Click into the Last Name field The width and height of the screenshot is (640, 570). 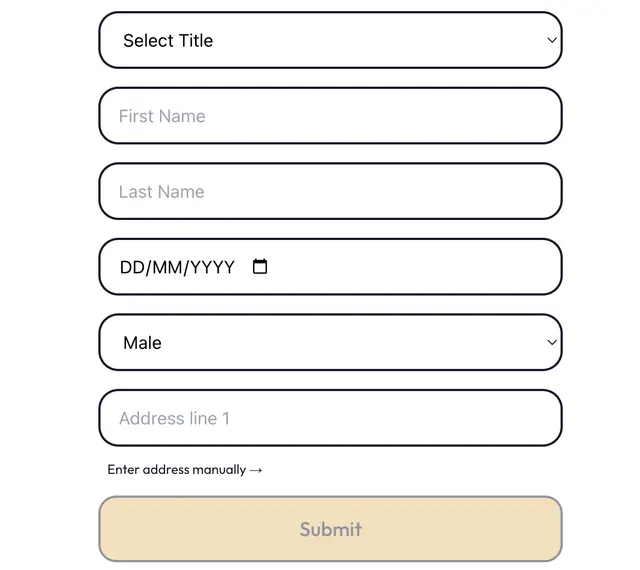(330, 192)
